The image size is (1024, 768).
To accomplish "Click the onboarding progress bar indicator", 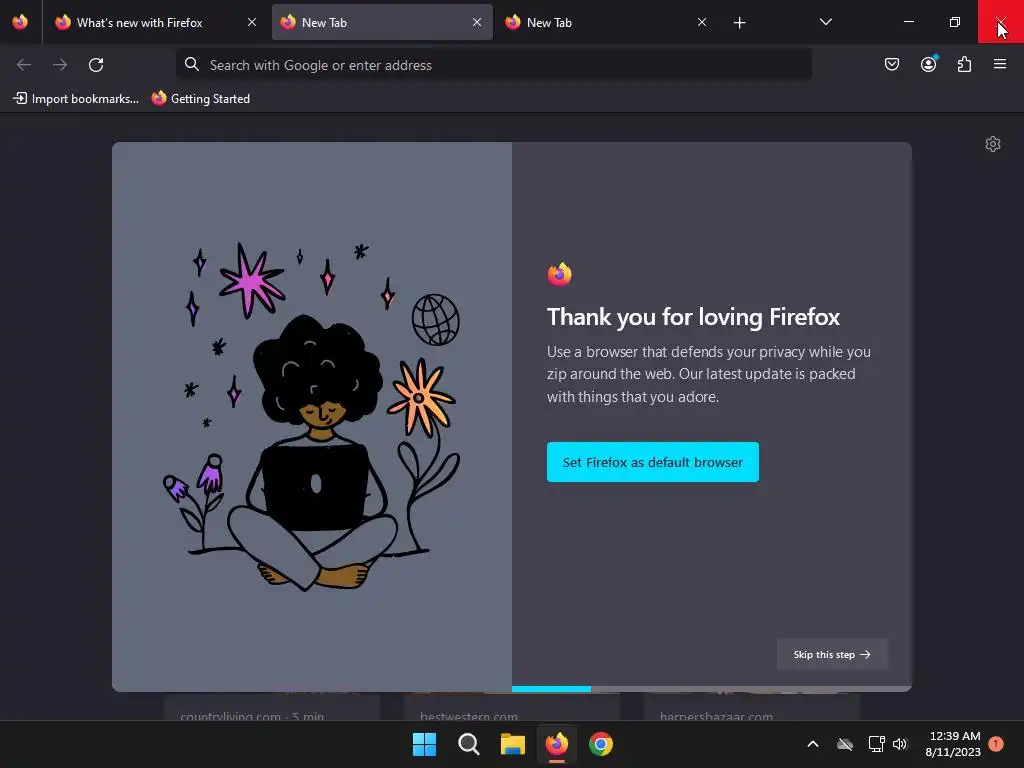I will tap(711, 689).
